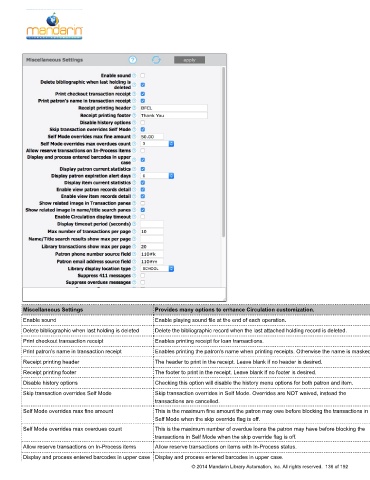Click info icon beside Receipt printing header
Screen dimensions: 370x480
134,108
